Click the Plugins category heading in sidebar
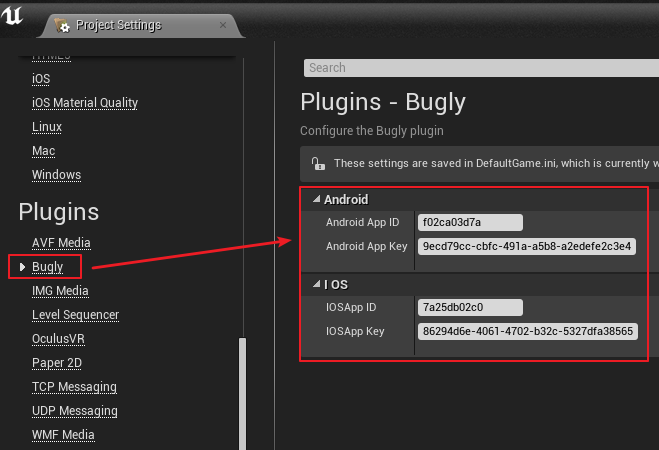The image size is (659, 450). click(59, 211)
